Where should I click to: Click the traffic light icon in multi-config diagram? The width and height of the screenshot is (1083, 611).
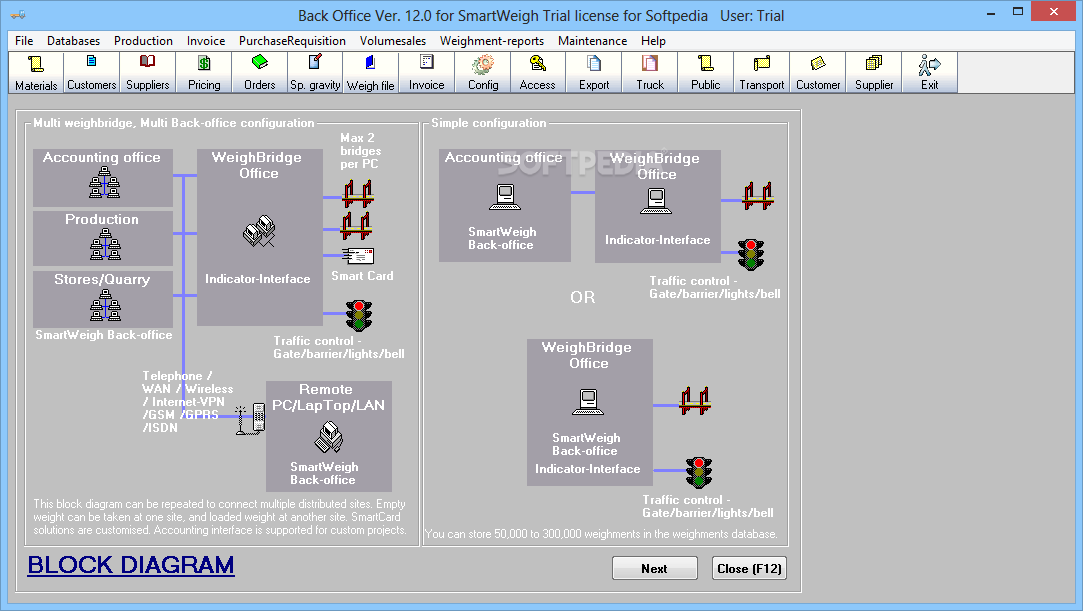point(359,316)
